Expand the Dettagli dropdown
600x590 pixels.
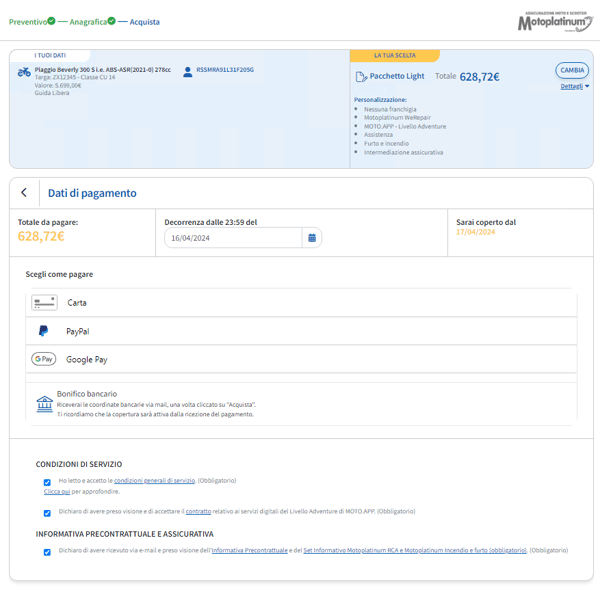pyautogui.click(x=574, y=86)
